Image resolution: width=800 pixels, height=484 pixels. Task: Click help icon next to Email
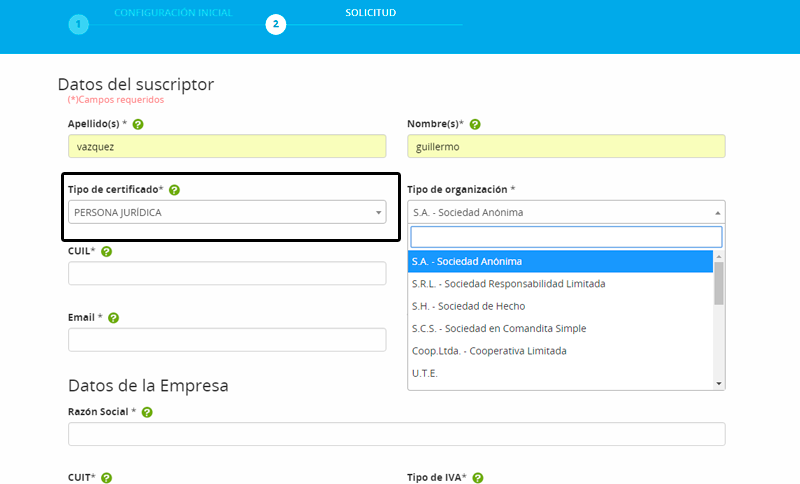point(113,318)
